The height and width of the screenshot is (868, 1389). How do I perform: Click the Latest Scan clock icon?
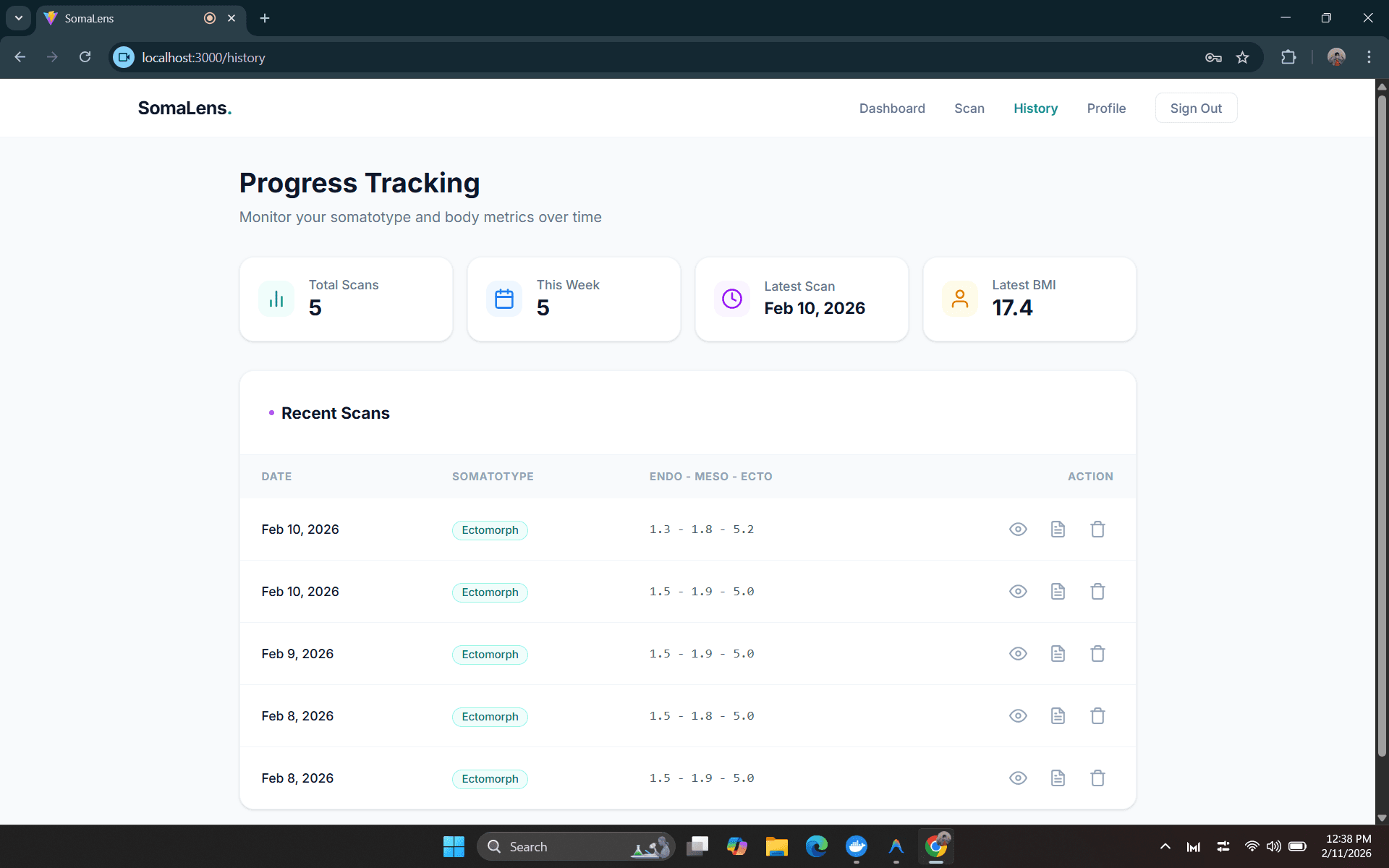coord(732,299)
